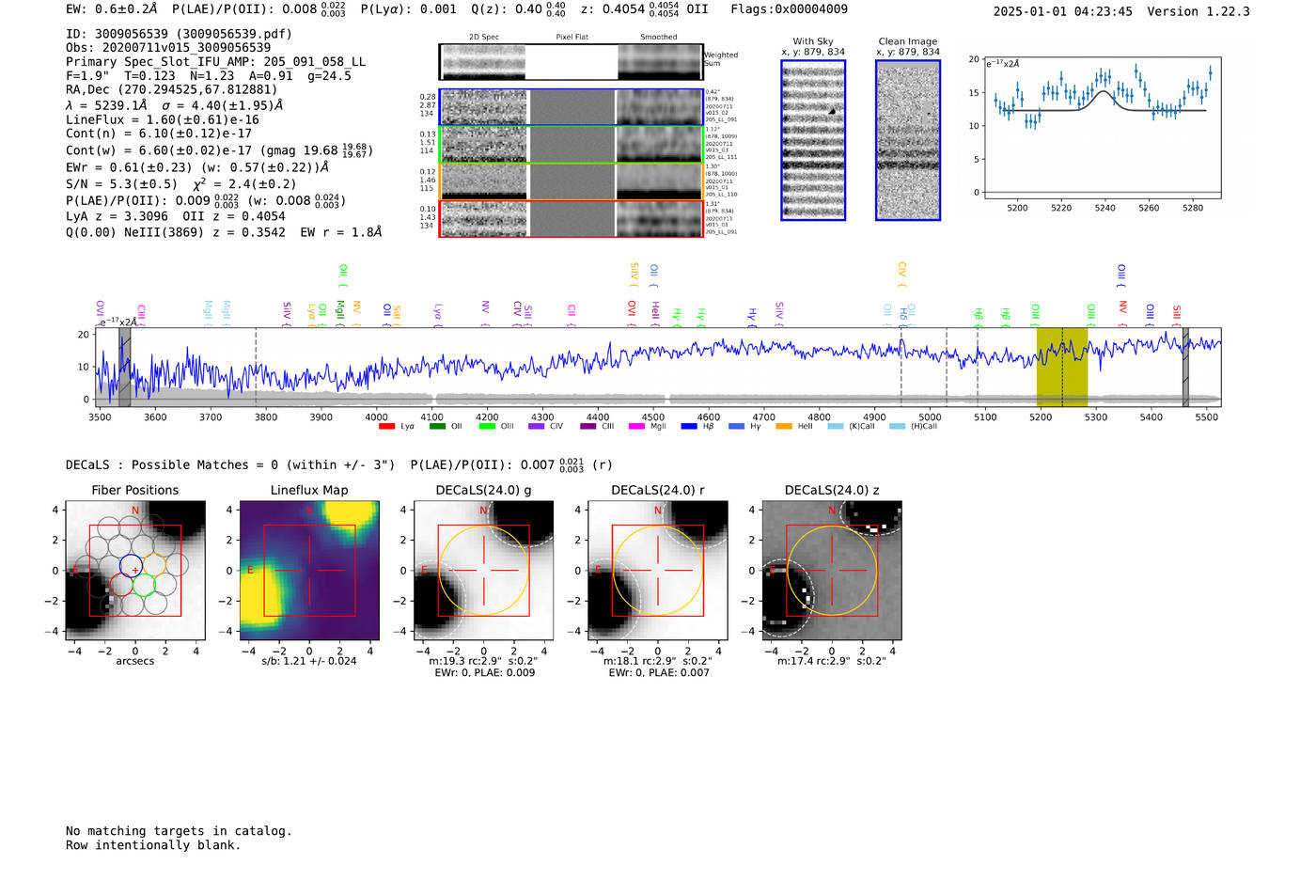Click the Version 1.22.3 label
Screen dimensions: 1316x896
point(1198,12)
